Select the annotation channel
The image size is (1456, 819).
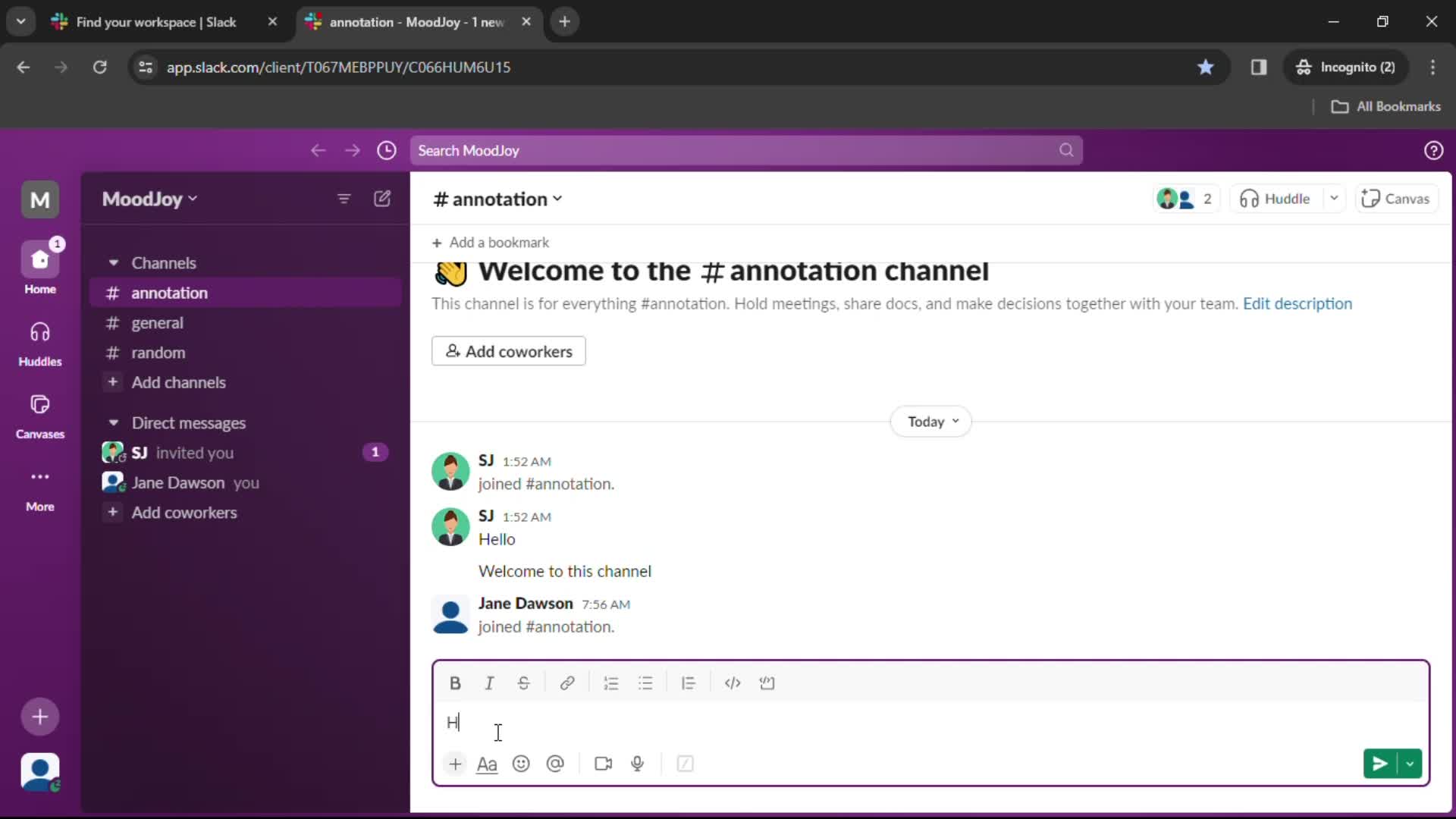coord(245,293)
